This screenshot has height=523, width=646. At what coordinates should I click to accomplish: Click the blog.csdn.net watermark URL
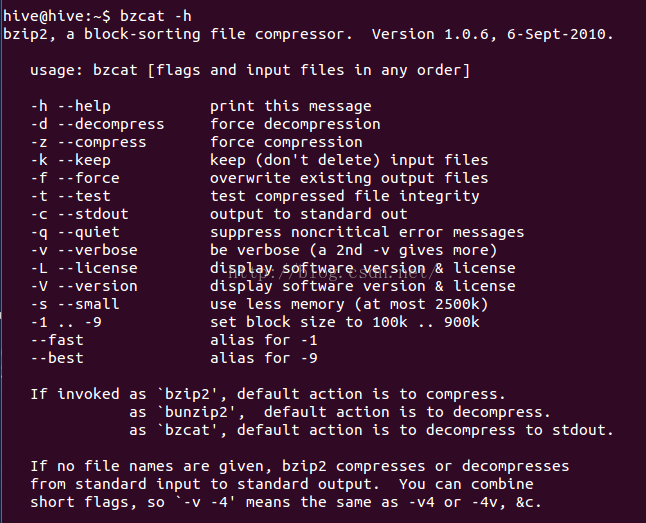[332, 272]
